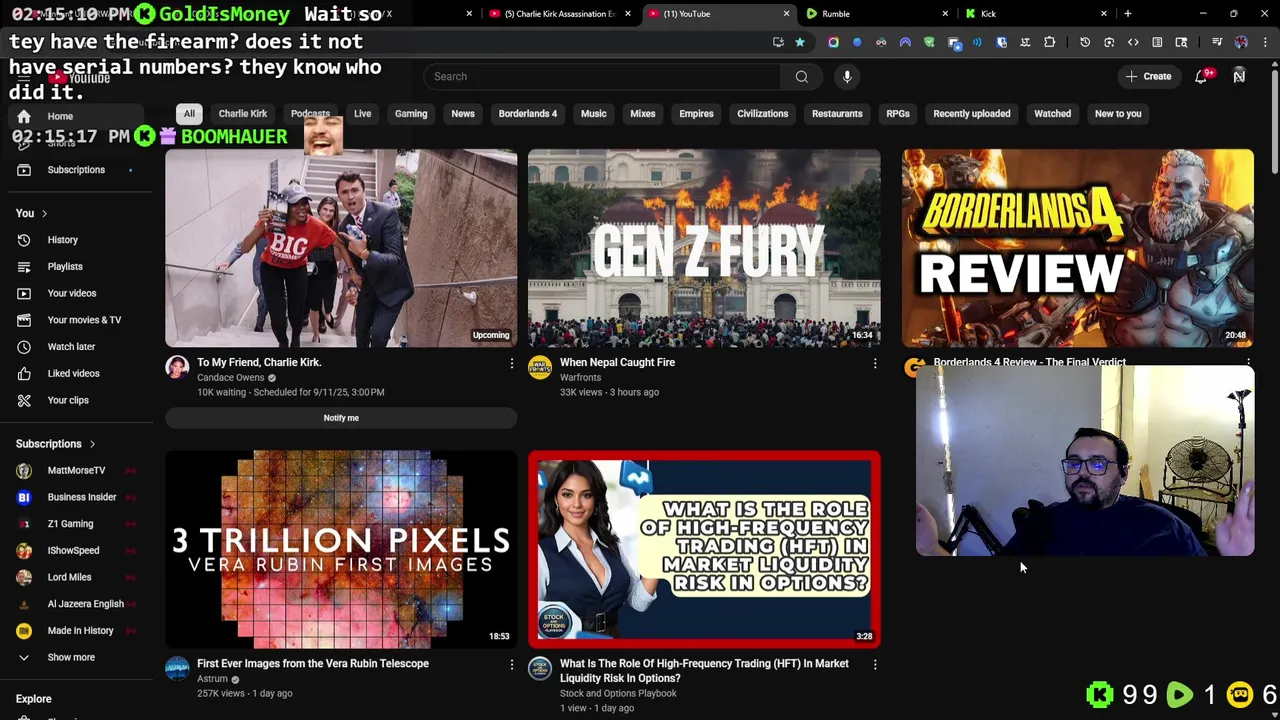Viewport: 1280px width, 720px height.
Task: Open a new browser tab
Action: [1128, 14]
